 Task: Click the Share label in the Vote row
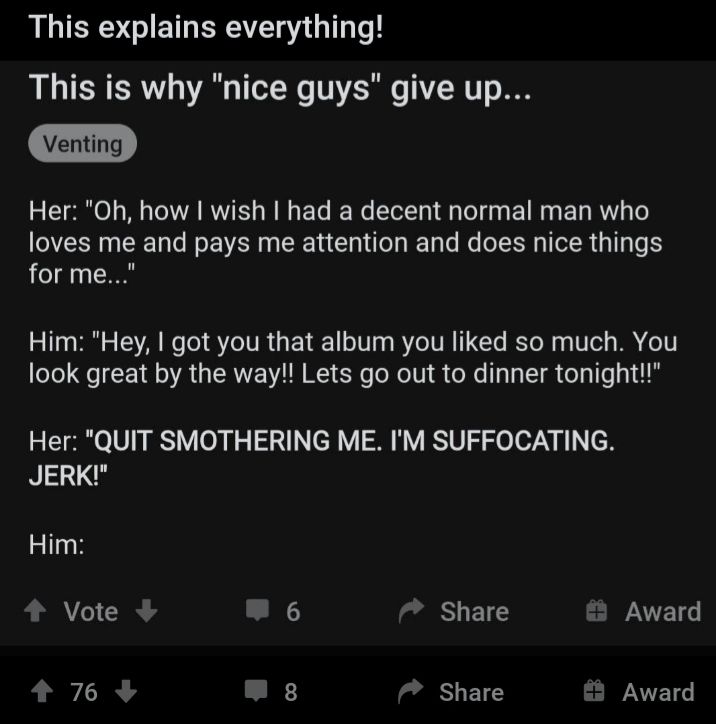pyautogui.click(x=474, y=611)
